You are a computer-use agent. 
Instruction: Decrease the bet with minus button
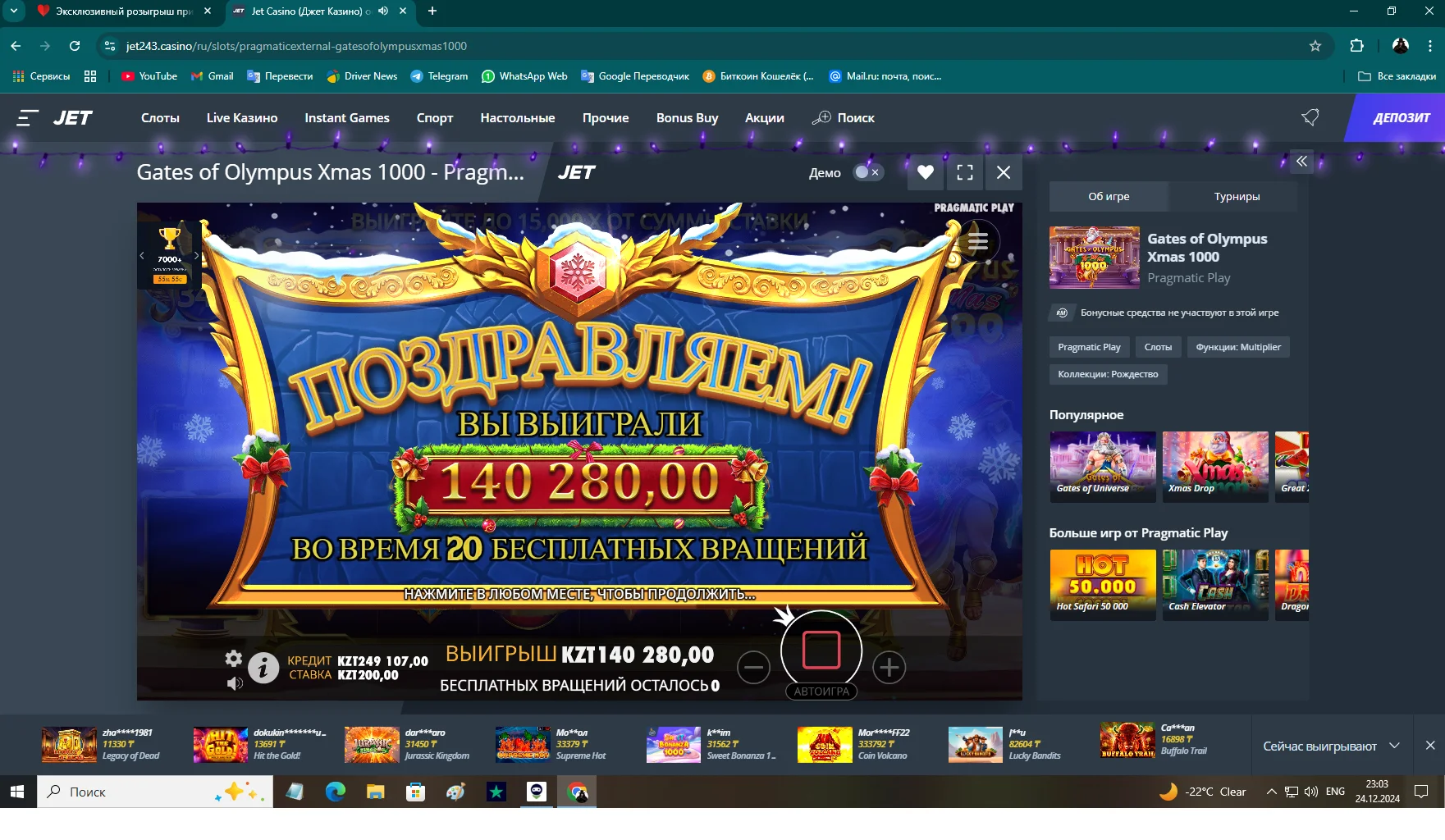tap(753, 667)
